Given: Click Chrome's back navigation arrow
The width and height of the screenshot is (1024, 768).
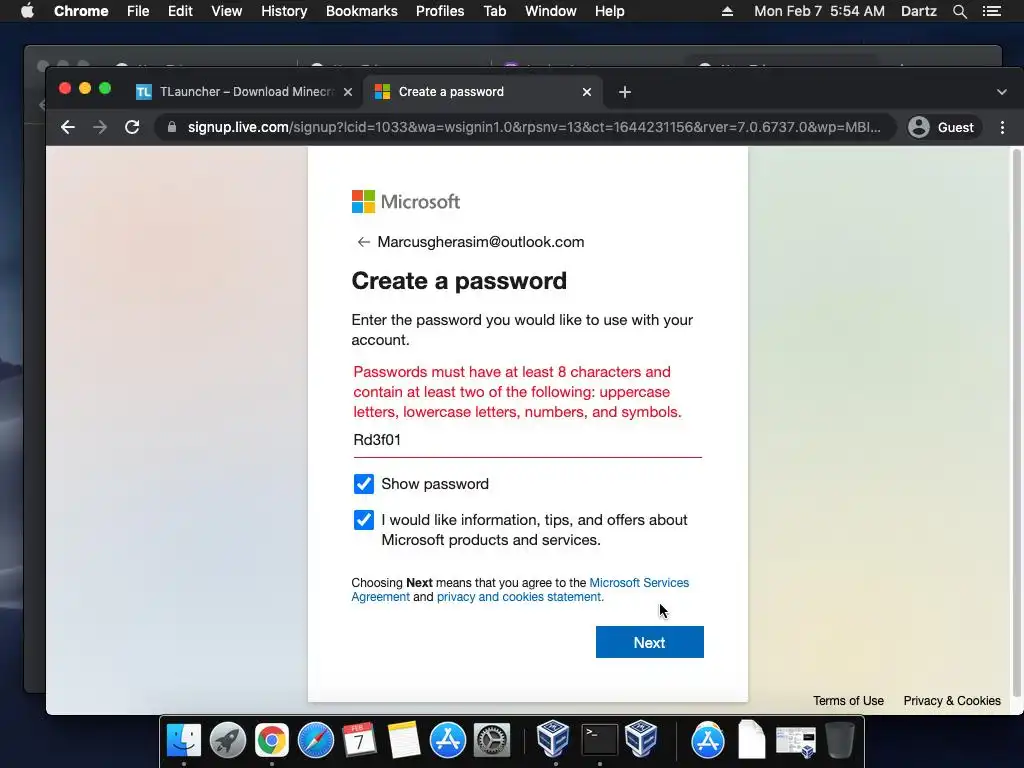Looking at the screenshot, I should (67, 127).
